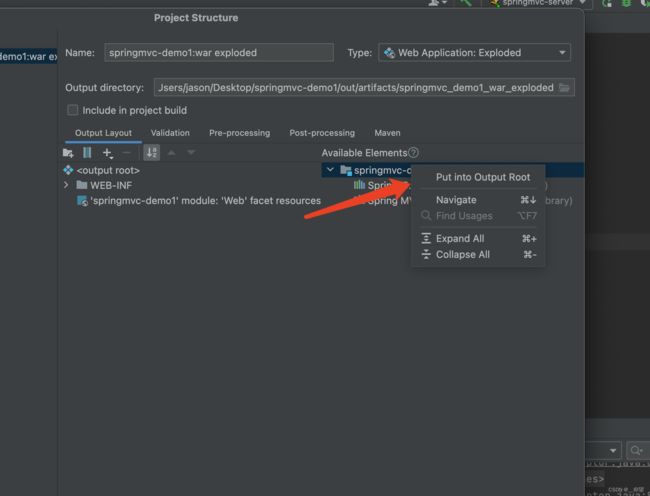
Task: Open the Available Elements help icon
Action: 413,152
